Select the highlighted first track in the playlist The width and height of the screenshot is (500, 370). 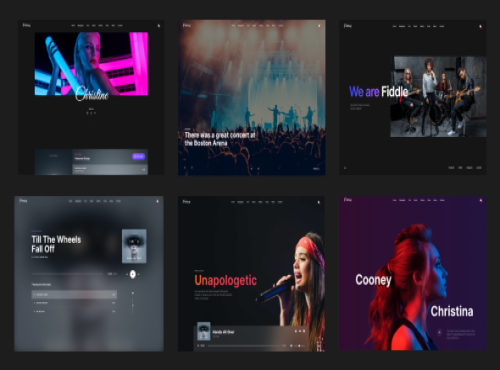(x=74, y=294)
